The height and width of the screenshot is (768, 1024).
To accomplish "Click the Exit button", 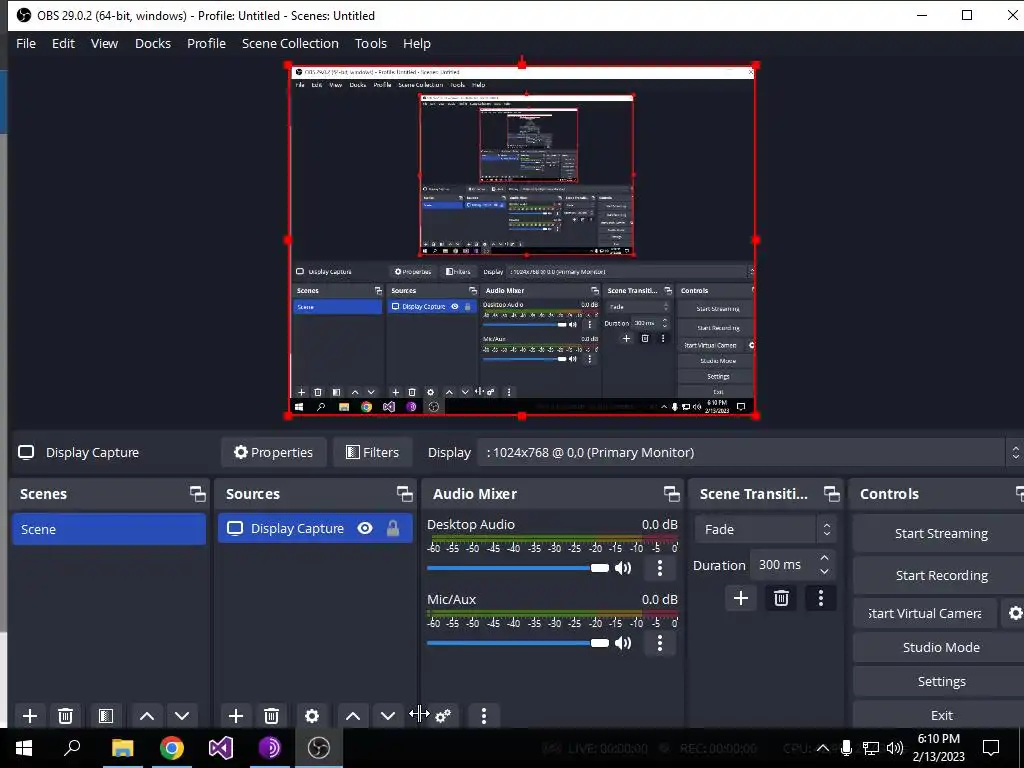I will pos(941,715).
